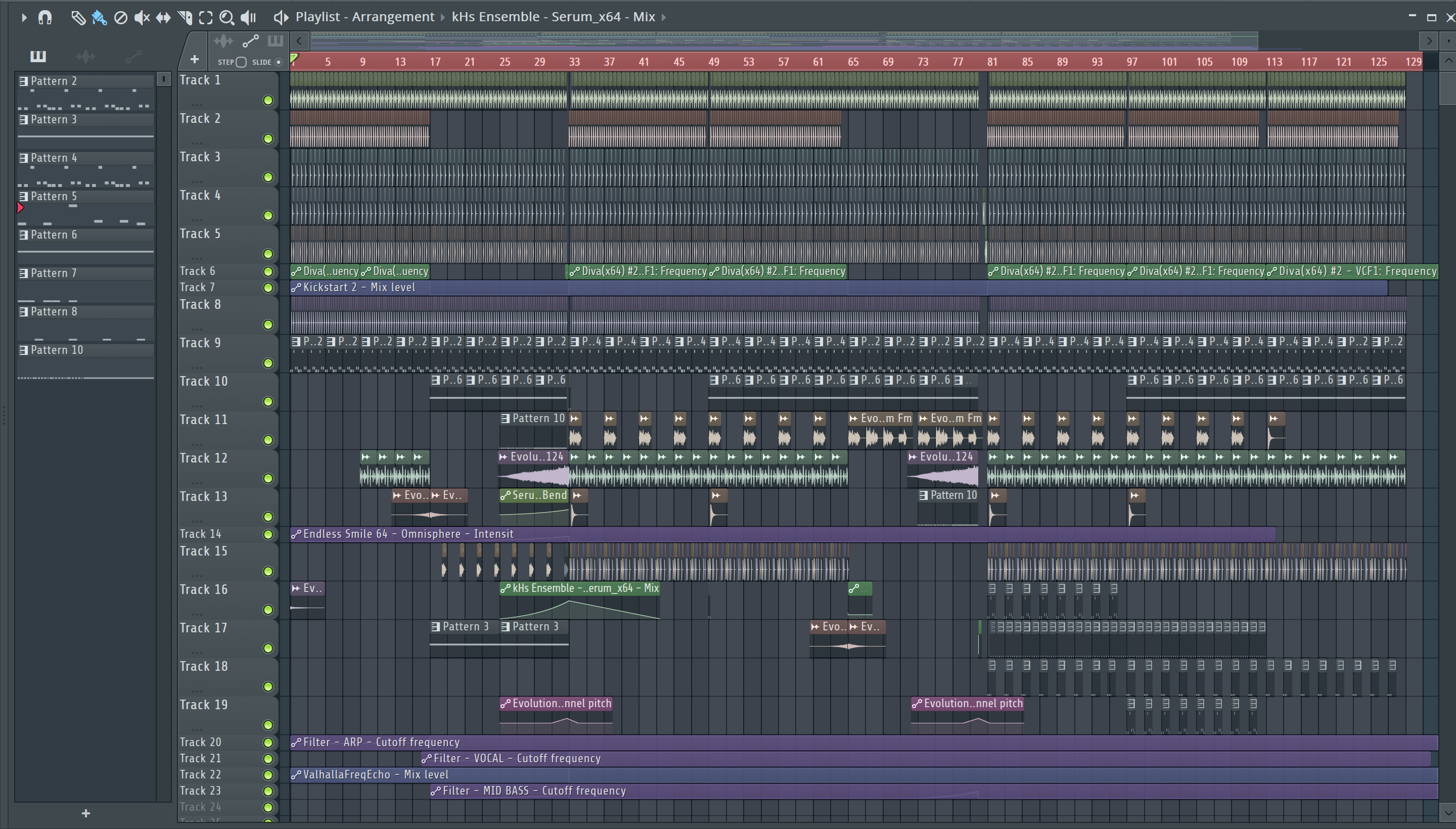
Task: Mute Track 16 with its green light
Action: [x=268, y=610]
